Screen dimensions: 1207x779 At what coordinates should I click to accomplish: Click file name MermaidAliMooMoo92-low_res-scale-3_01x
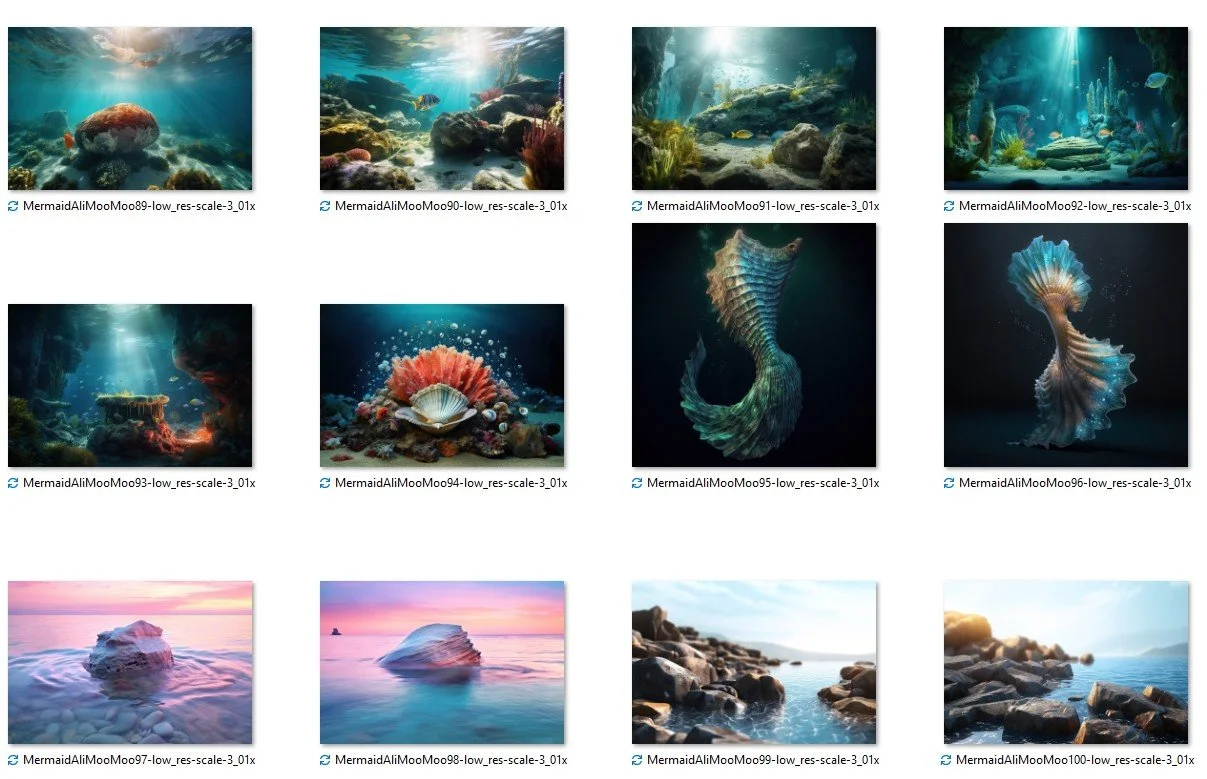[x=1075, y=206]
